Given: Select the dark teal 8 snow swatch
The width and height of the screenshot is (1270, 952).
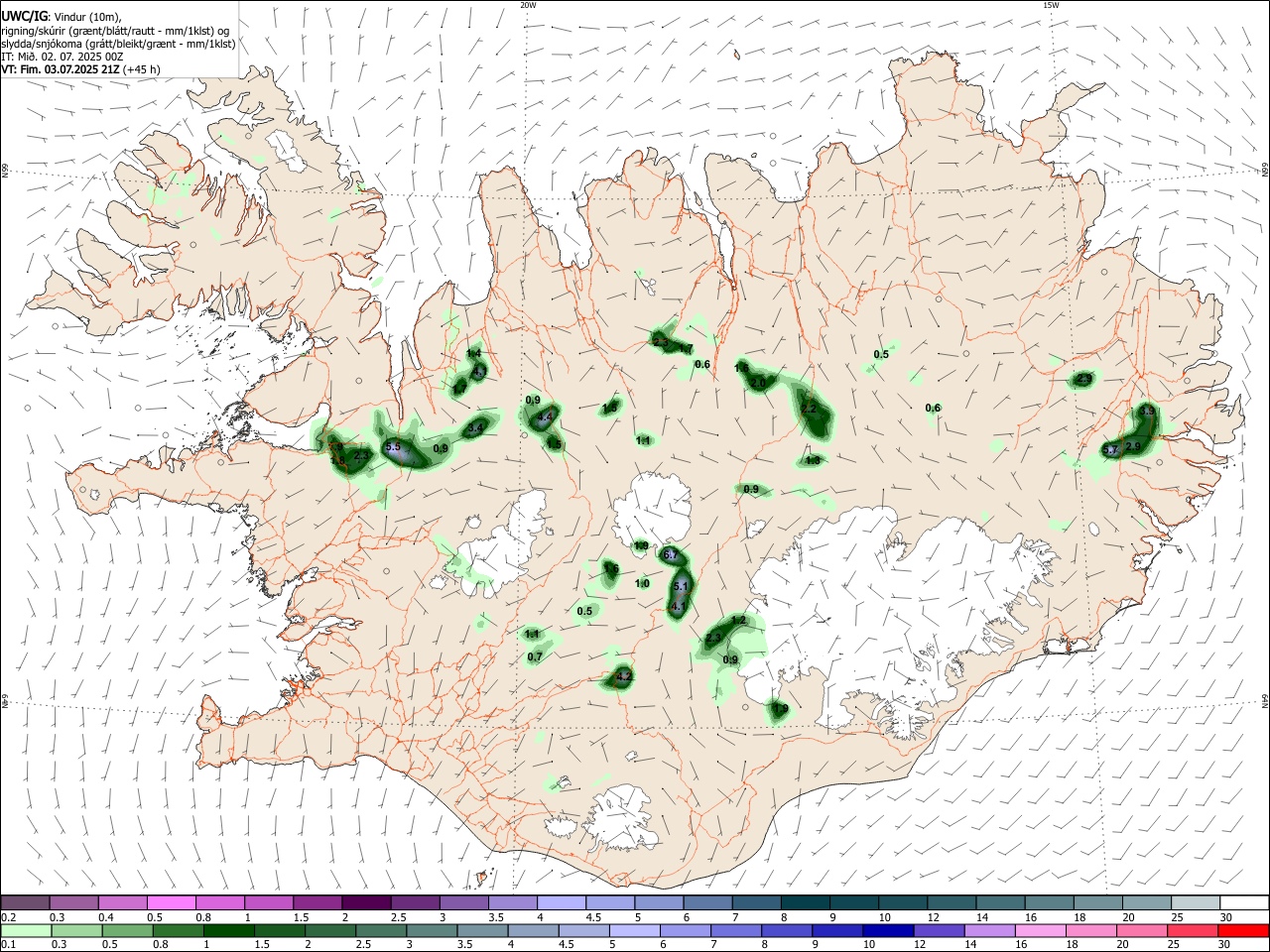Looking at the screenshot, I should (x=806, y=902).
